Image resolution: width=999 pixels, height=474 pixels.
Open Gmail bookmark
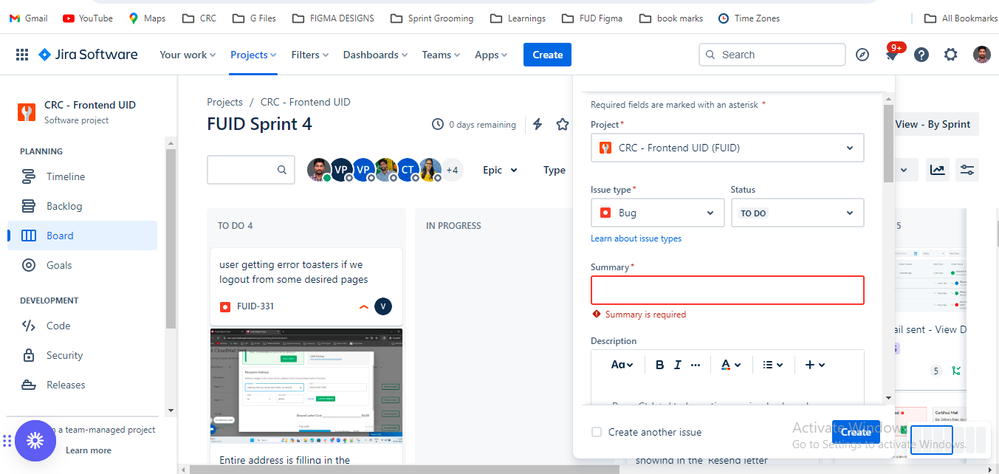28,18
